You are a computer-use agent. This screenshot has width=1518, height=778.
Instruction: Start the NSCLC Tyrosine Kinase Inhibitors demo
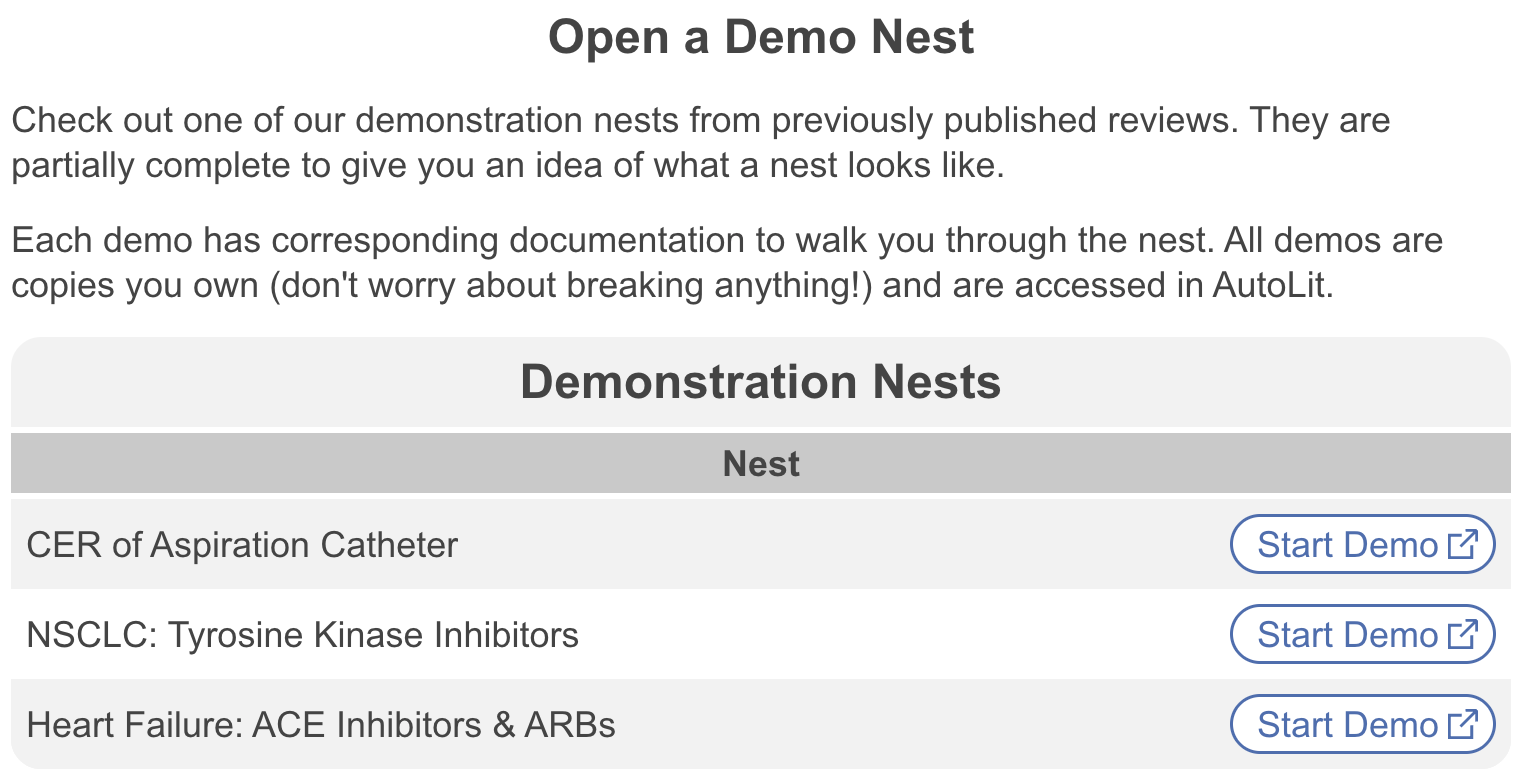(1346, 635)
